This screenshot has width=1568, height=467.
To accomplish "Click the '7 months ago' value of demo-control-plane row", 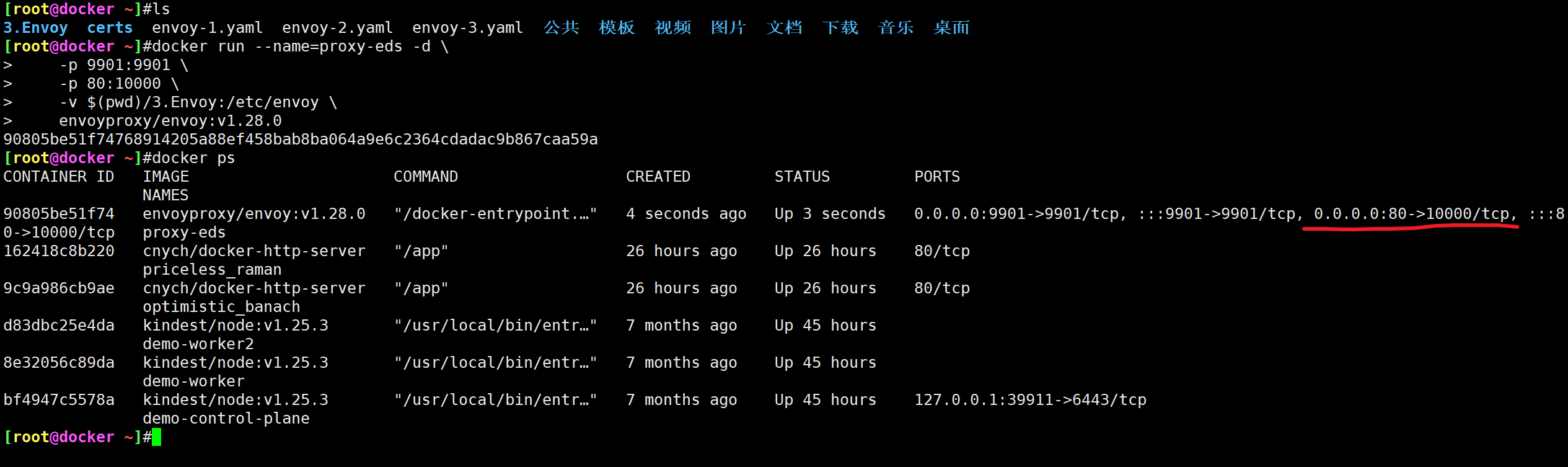I will pyautogui.click(x=682, y=400).
